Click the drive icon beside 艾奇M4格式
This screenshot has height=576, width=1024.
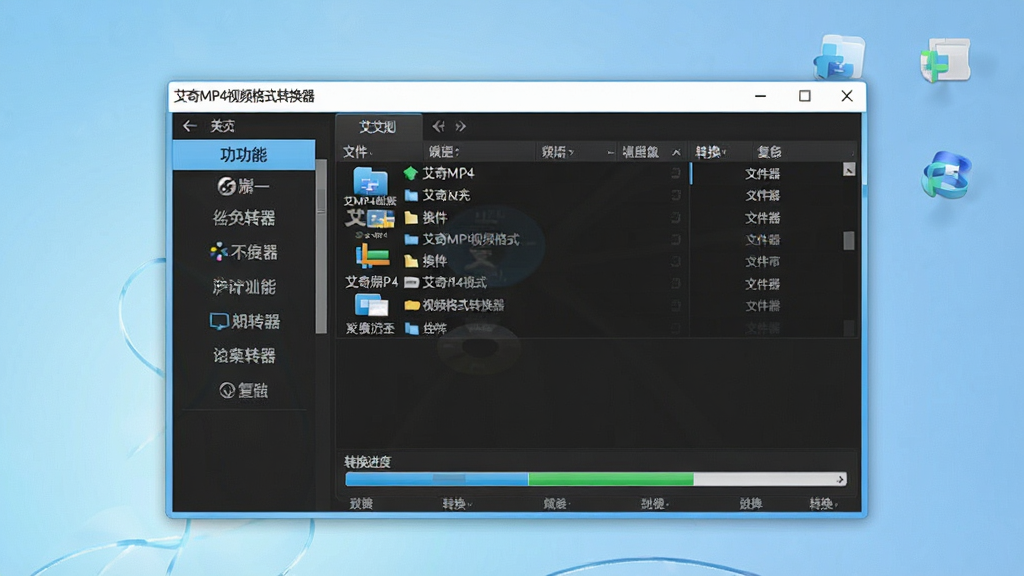click(x=411, y=282)
